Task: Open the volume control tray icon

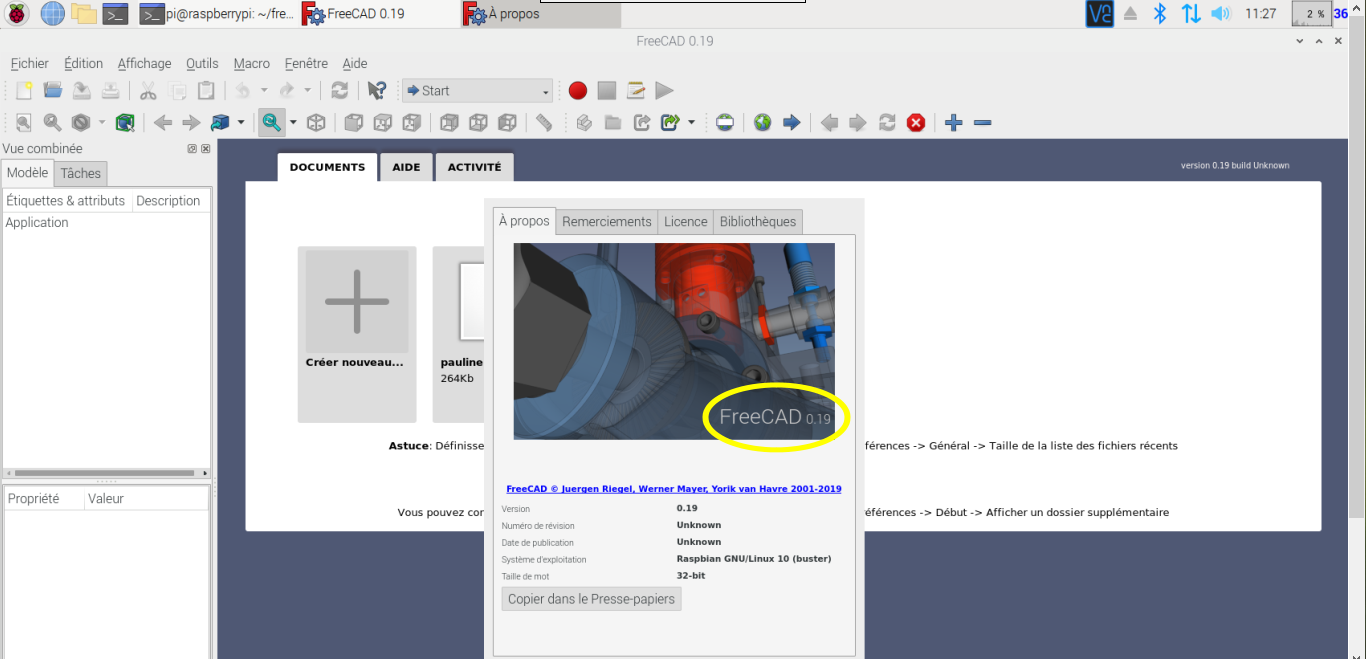Action: [1220, 14]
